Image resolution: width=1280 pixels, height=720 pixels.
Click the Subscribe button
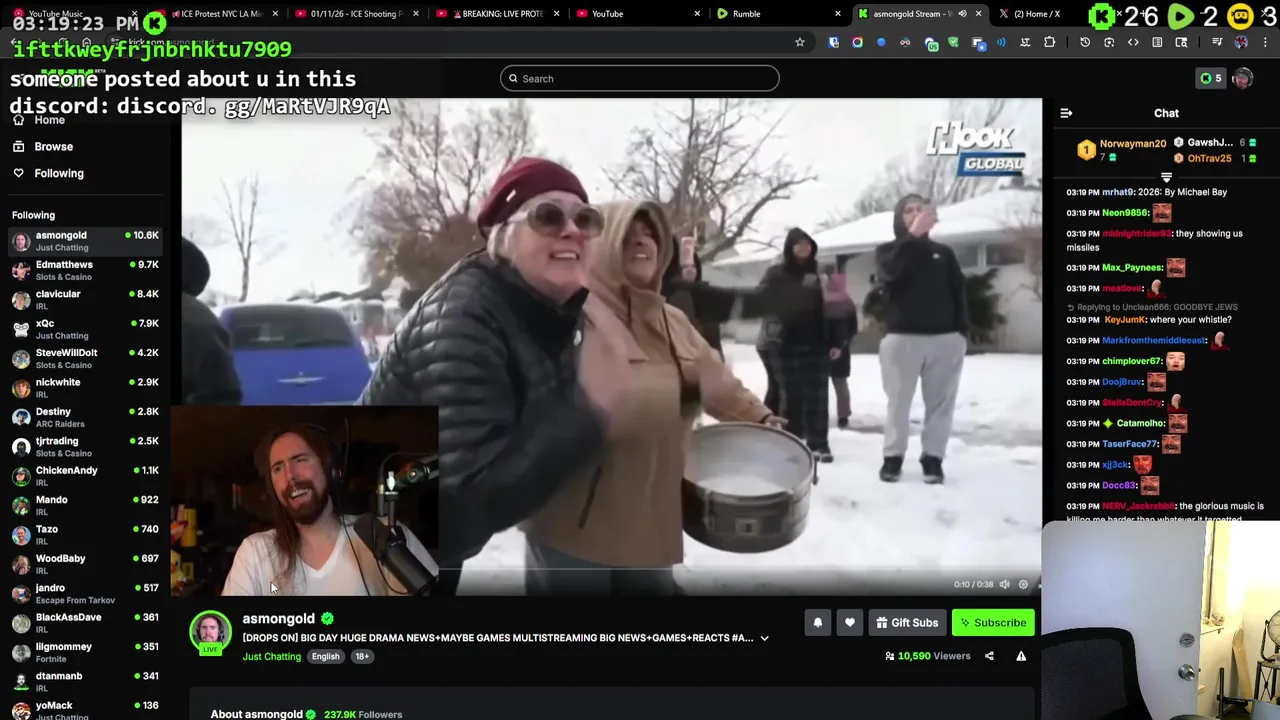tap(993, 622)
